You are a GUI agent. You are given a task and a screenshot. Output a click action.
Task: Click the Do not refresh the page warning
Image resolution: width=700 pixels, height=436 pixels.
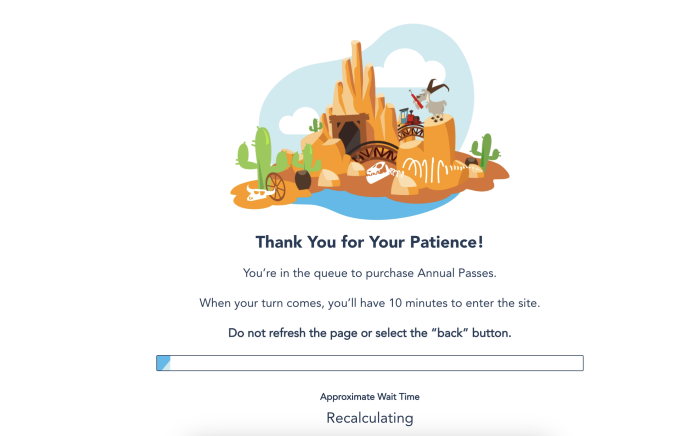point(370,333)
